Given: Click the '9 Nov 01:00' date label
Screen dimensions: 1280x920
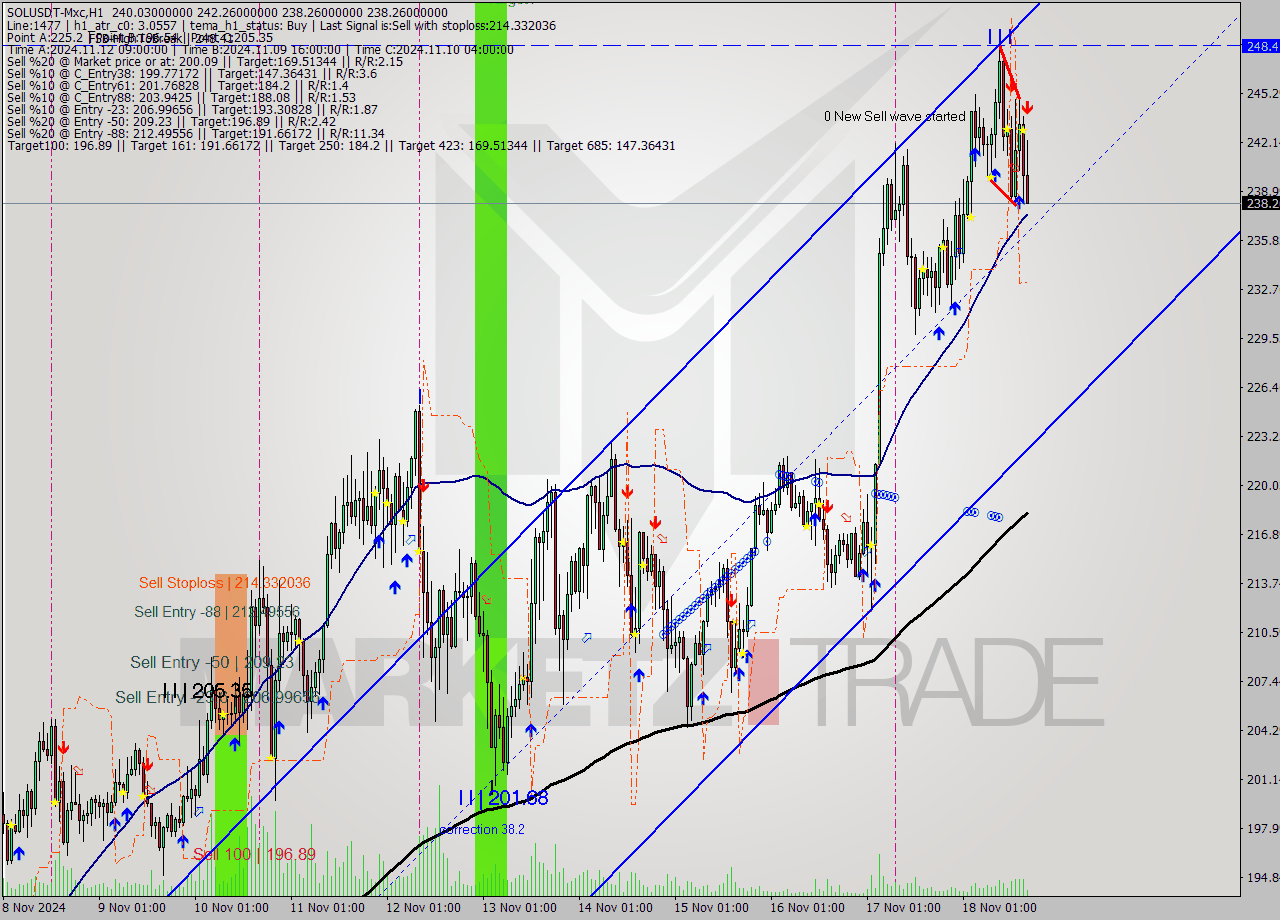Looking at the screenshot, I should pyautogui.click(x=131, y=908).
